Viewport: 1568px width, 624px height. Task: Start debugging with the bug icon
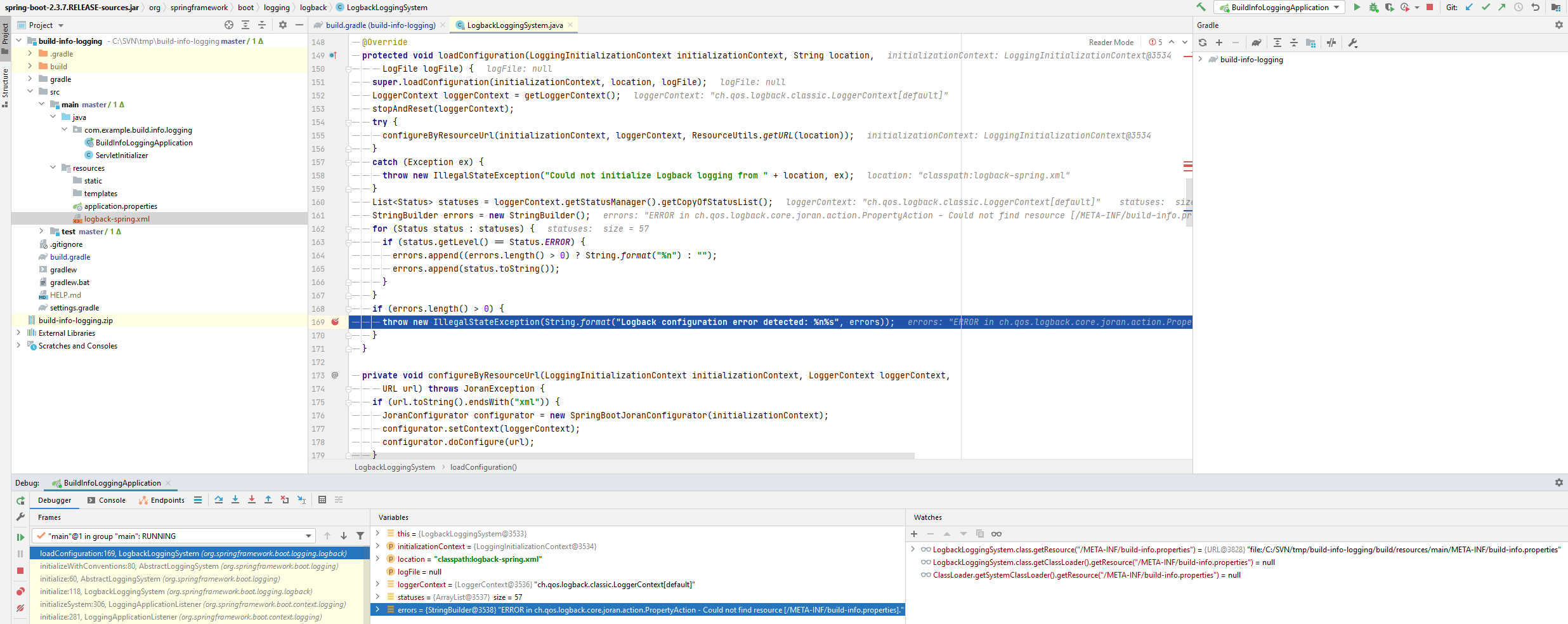tap(1373, 7)
